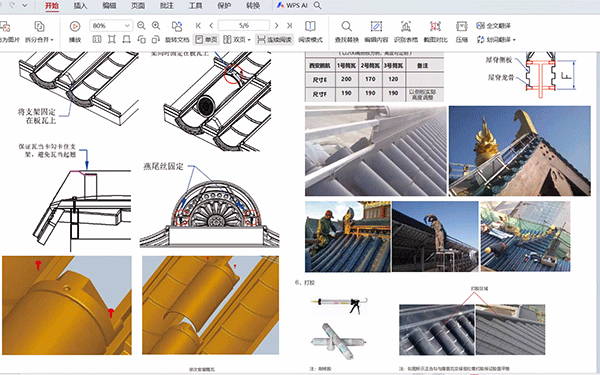Open the 页面 ribbon tab
The width and height of the screenshot is (600, 375).
point(138,6)
